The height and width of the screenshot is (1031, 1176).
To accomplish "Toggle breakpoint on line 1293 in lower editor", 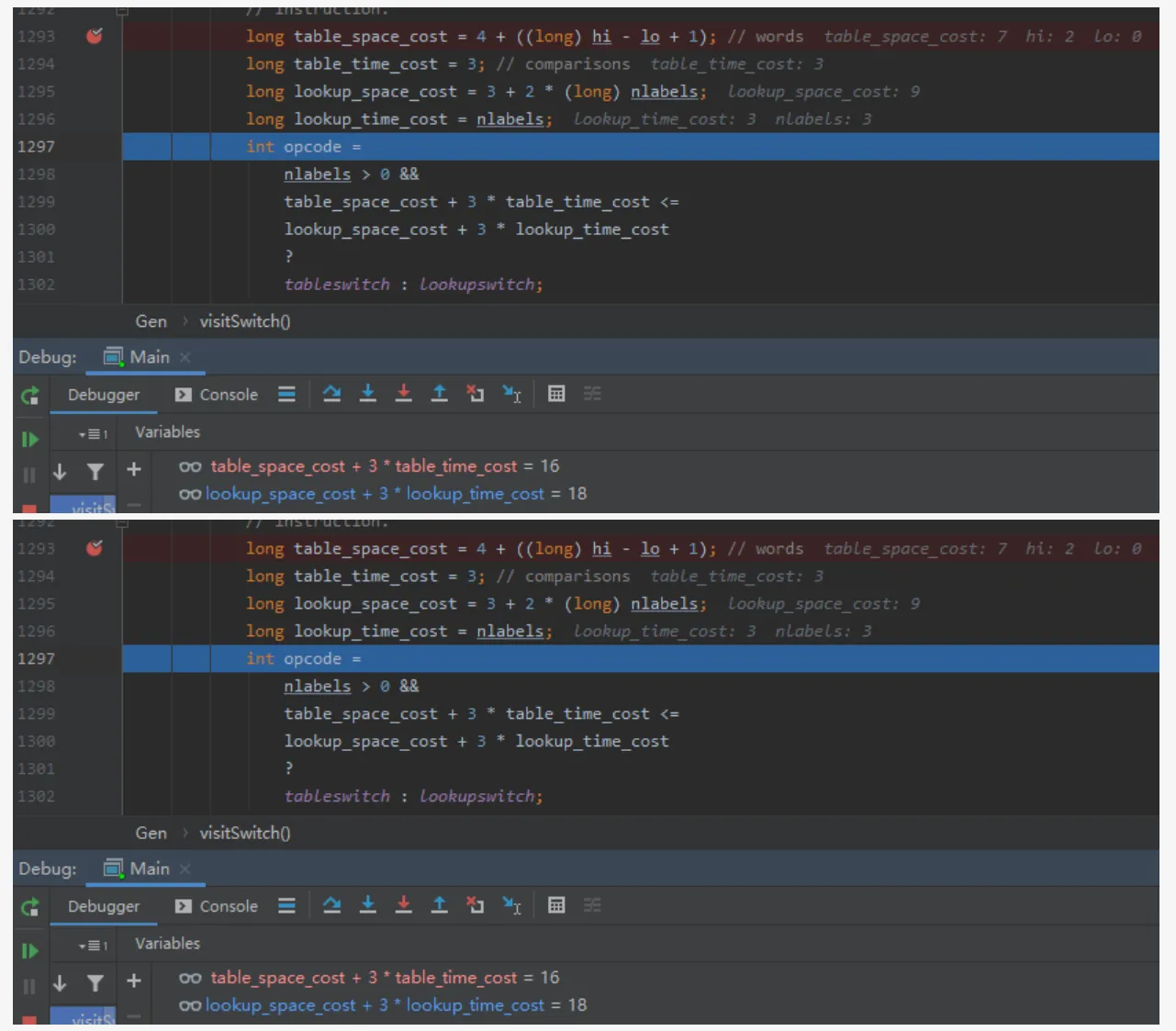I will (x=94, y=548).
